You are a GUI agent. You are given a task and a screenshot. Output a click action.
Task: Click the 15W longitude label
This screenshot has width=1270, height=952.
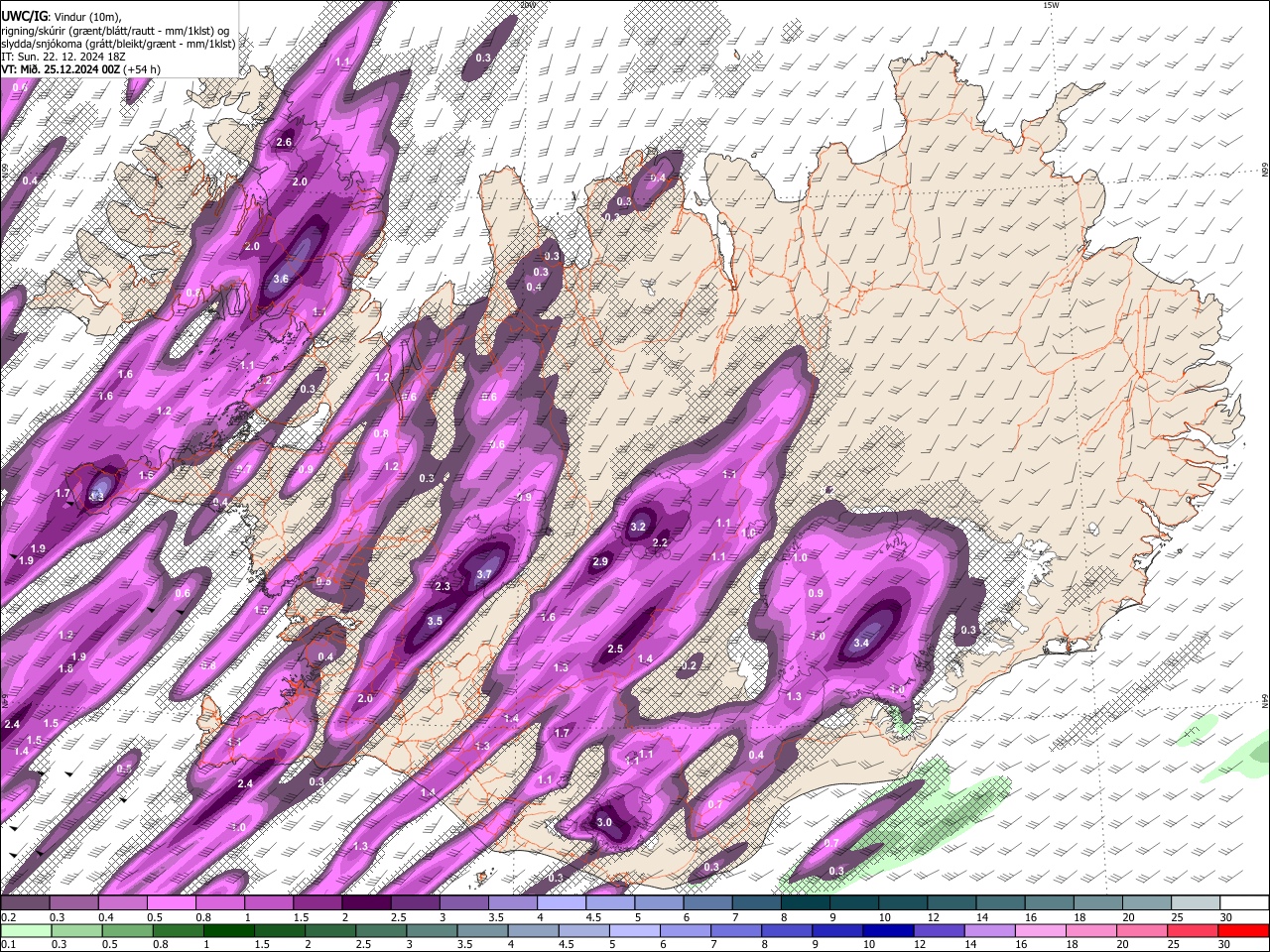pyautogui.click(x=1051, y=5)
